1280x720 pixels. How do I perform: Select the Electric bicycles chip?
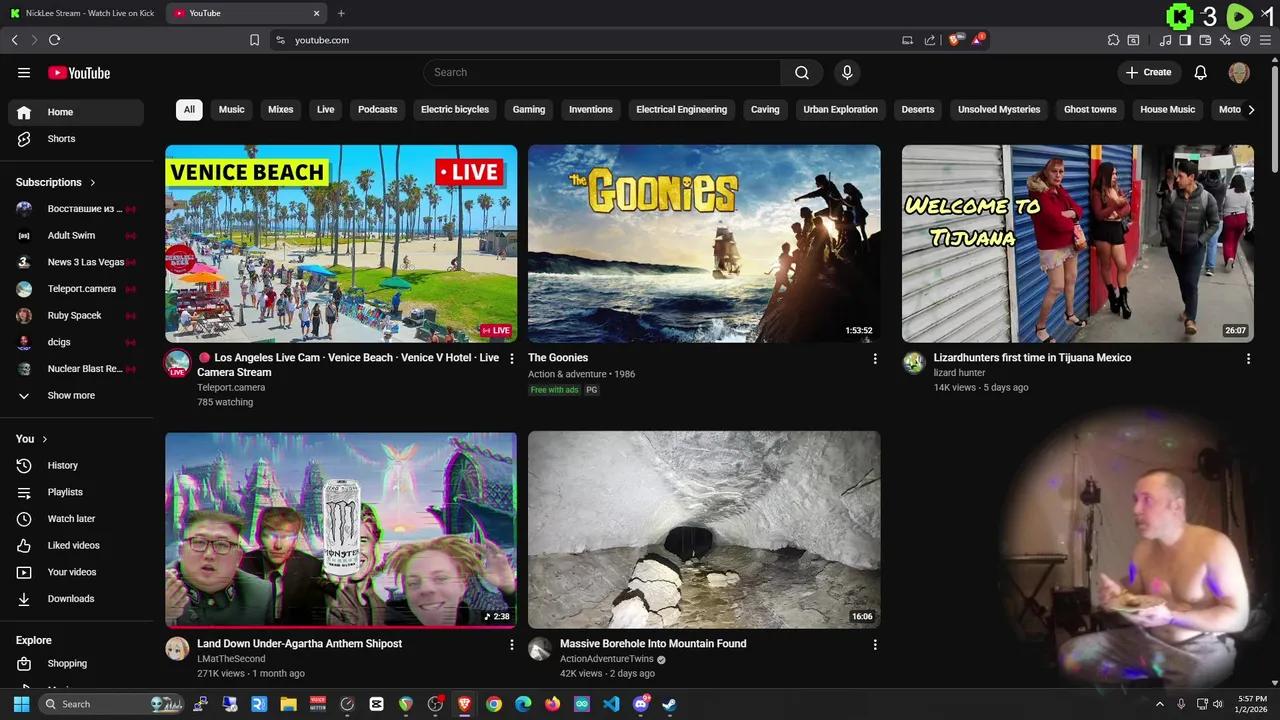pyautogui.click(x=455, y=109)
